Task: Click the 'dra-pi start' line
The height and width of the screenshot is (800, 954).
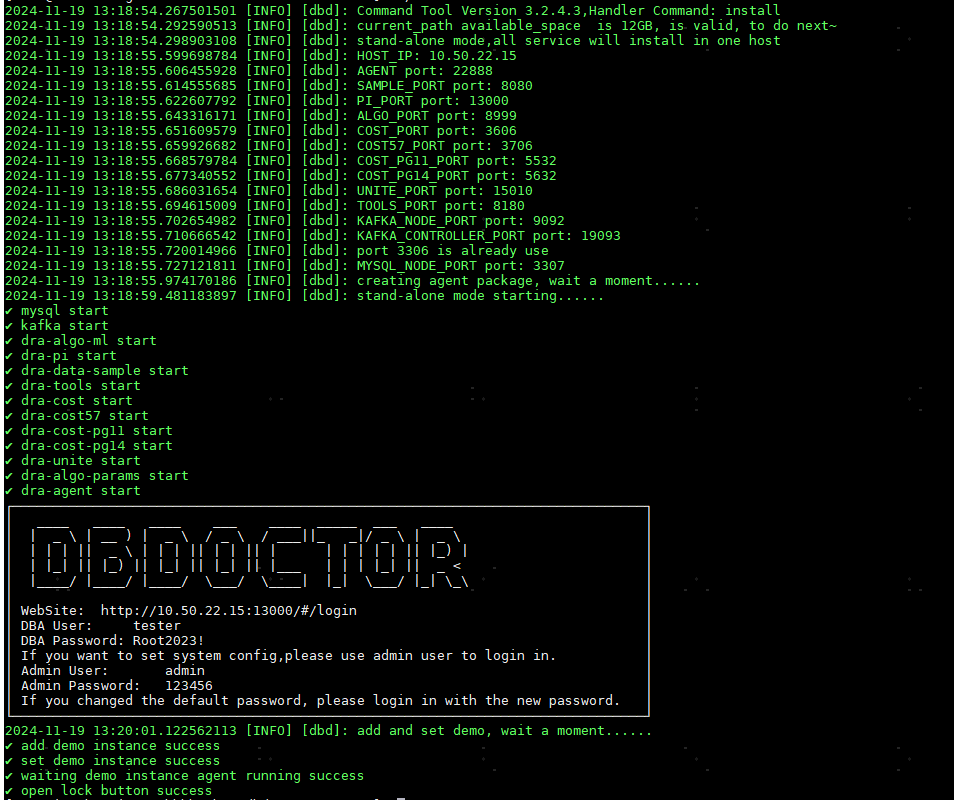Action: [x=61, y=355]
